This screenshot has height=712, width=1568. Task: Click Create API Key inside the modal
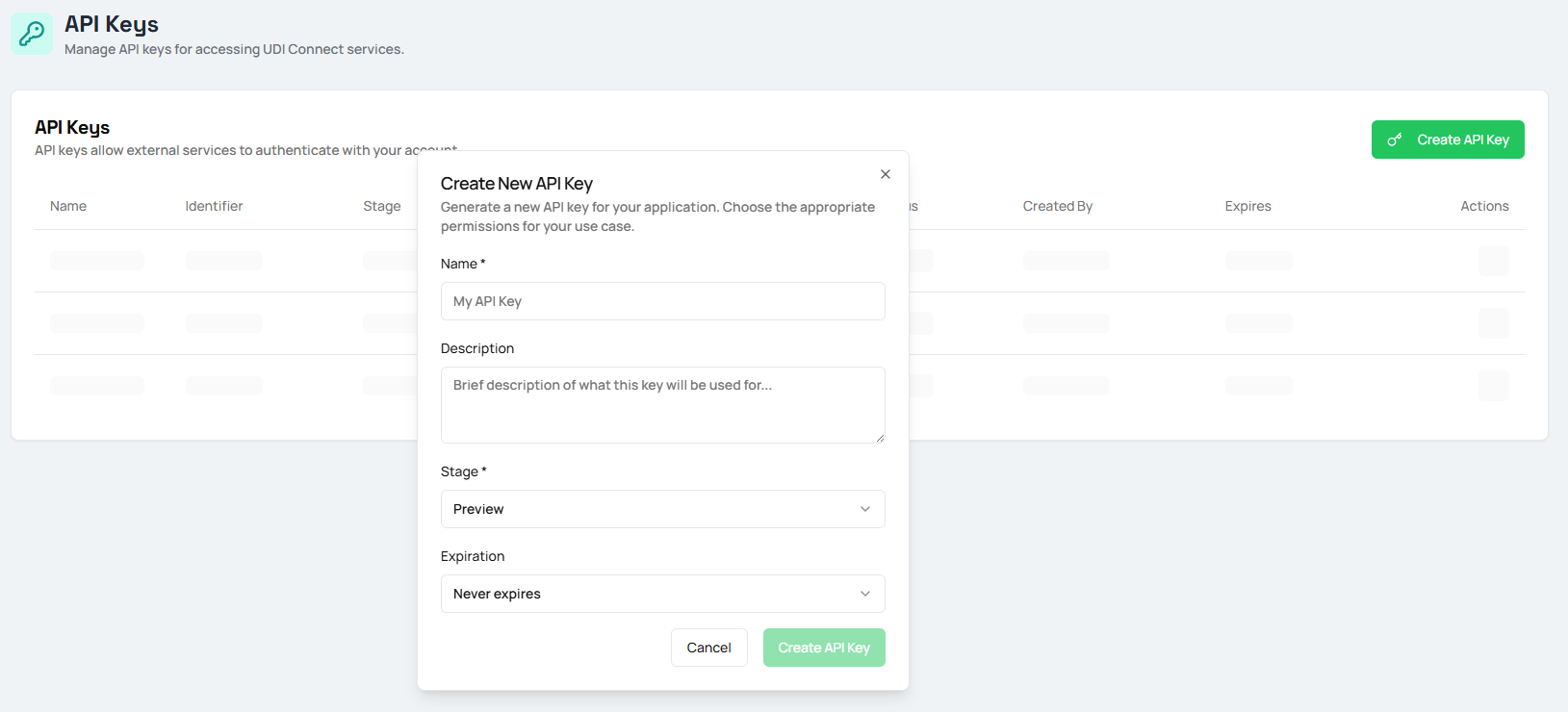pyautogui.click(x=823, y=648)
